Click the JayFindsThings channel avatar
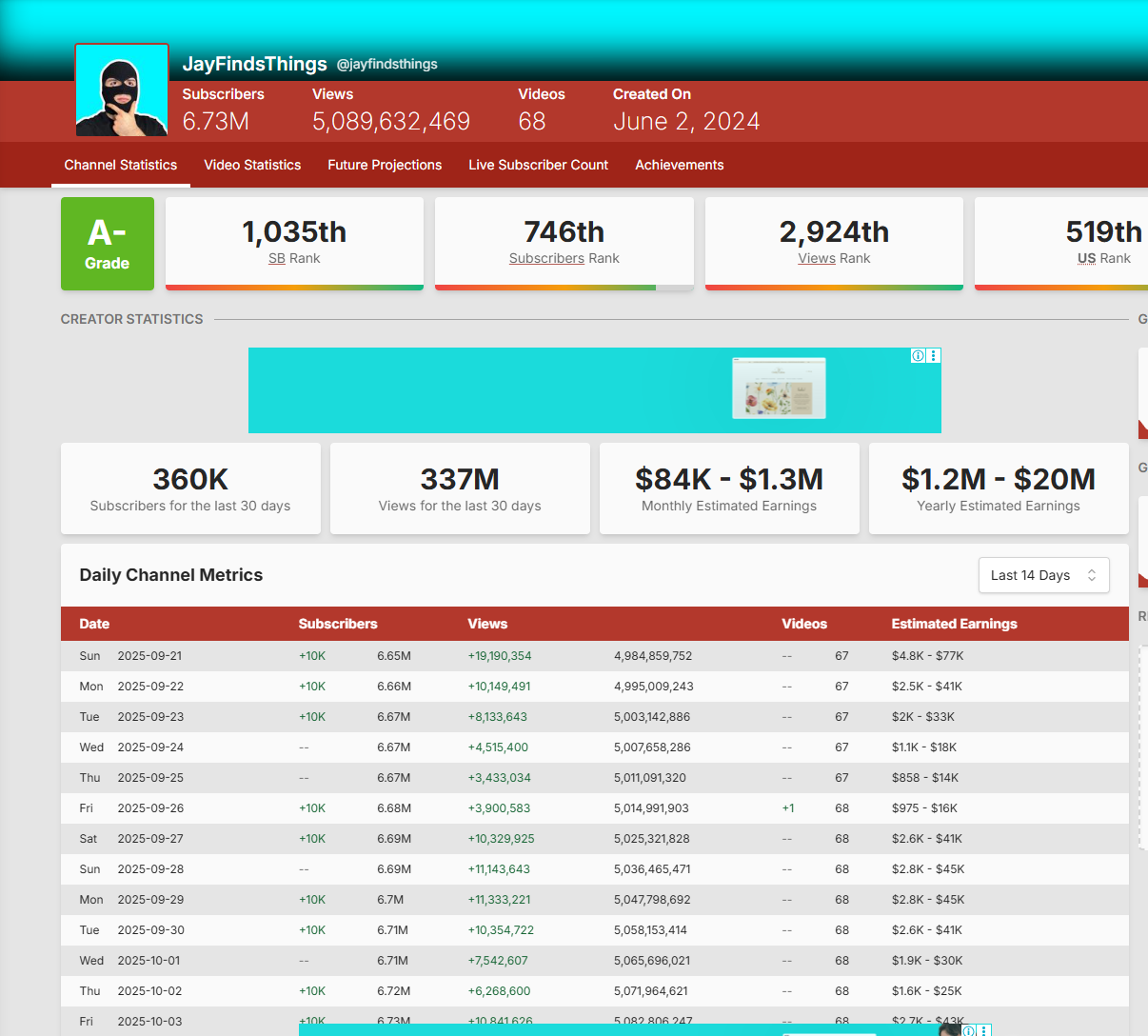The width and height of the screenshot is (1148, 1036). pos(122,91)
